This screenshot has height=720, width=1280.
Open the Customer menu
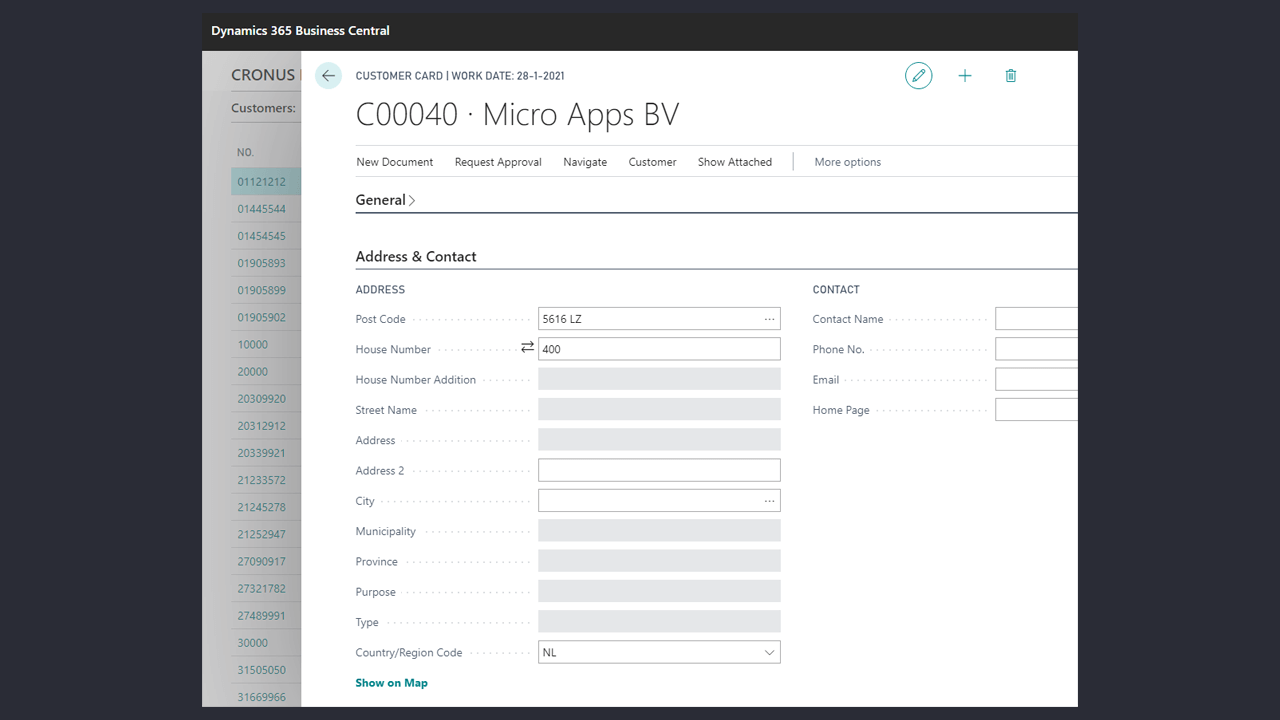[x=653, y=162]
